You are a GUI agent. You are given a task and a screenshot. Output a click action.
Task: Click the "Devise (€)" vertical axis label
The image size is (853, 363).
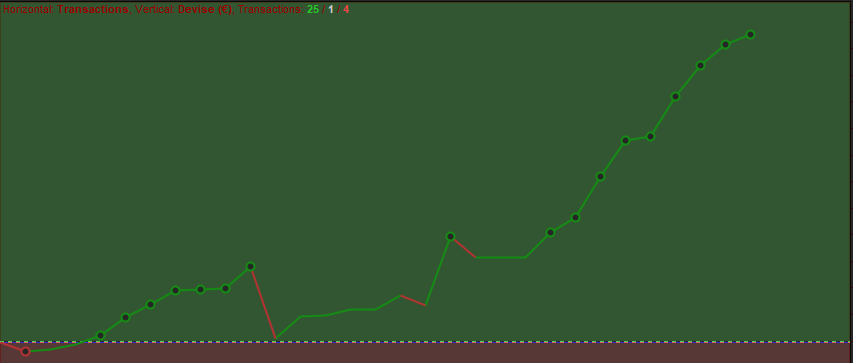[x=205, y=9]
